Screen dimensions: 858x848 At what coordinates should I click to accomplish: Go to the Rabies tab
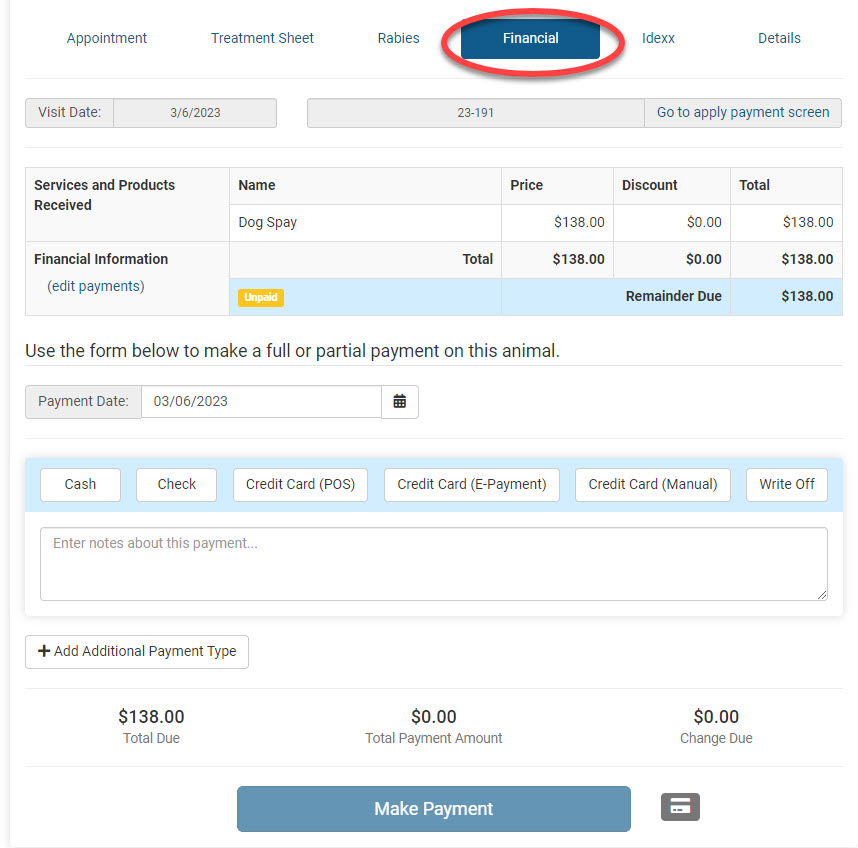(398, 38)
